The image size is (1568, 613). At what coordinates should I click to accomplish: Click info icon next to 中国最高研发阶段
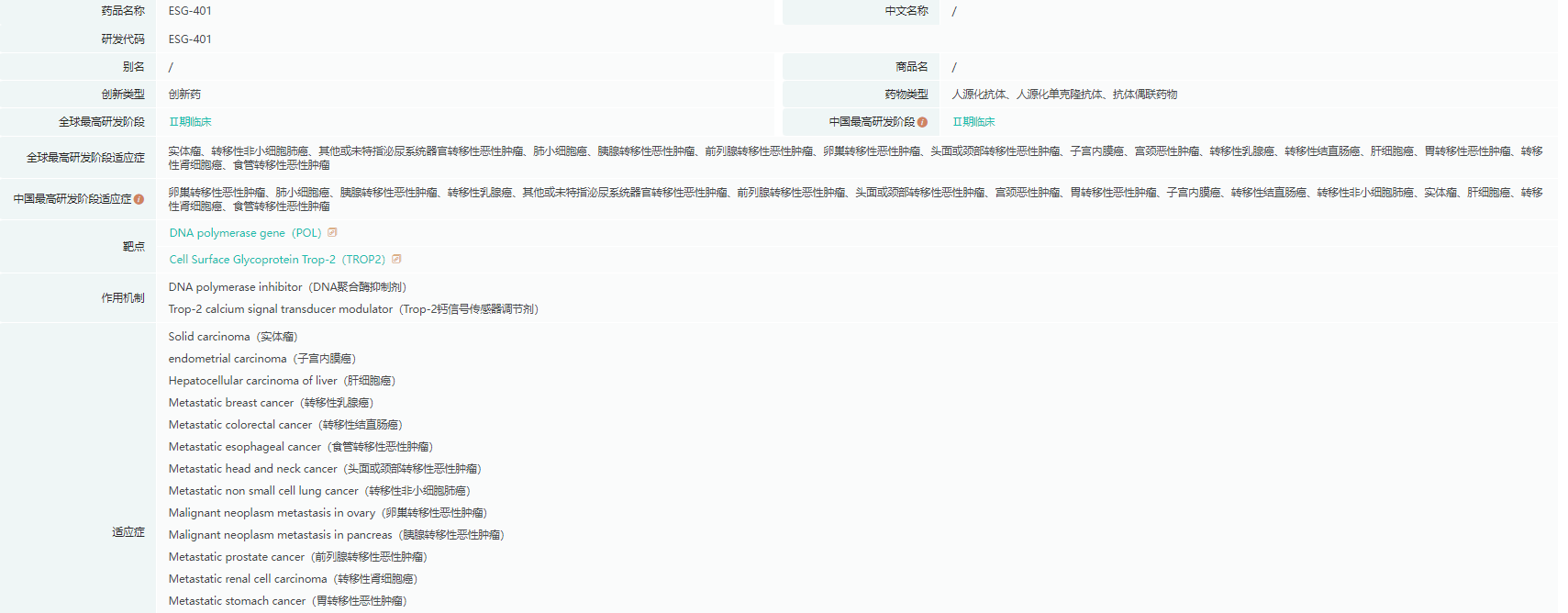click(922, 122)
